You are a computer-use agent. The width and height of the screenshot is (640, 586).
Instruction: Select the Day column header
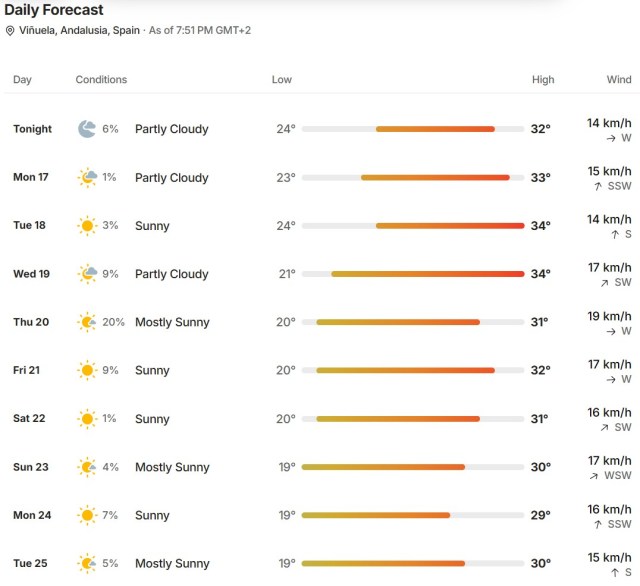tap(22, 80)
